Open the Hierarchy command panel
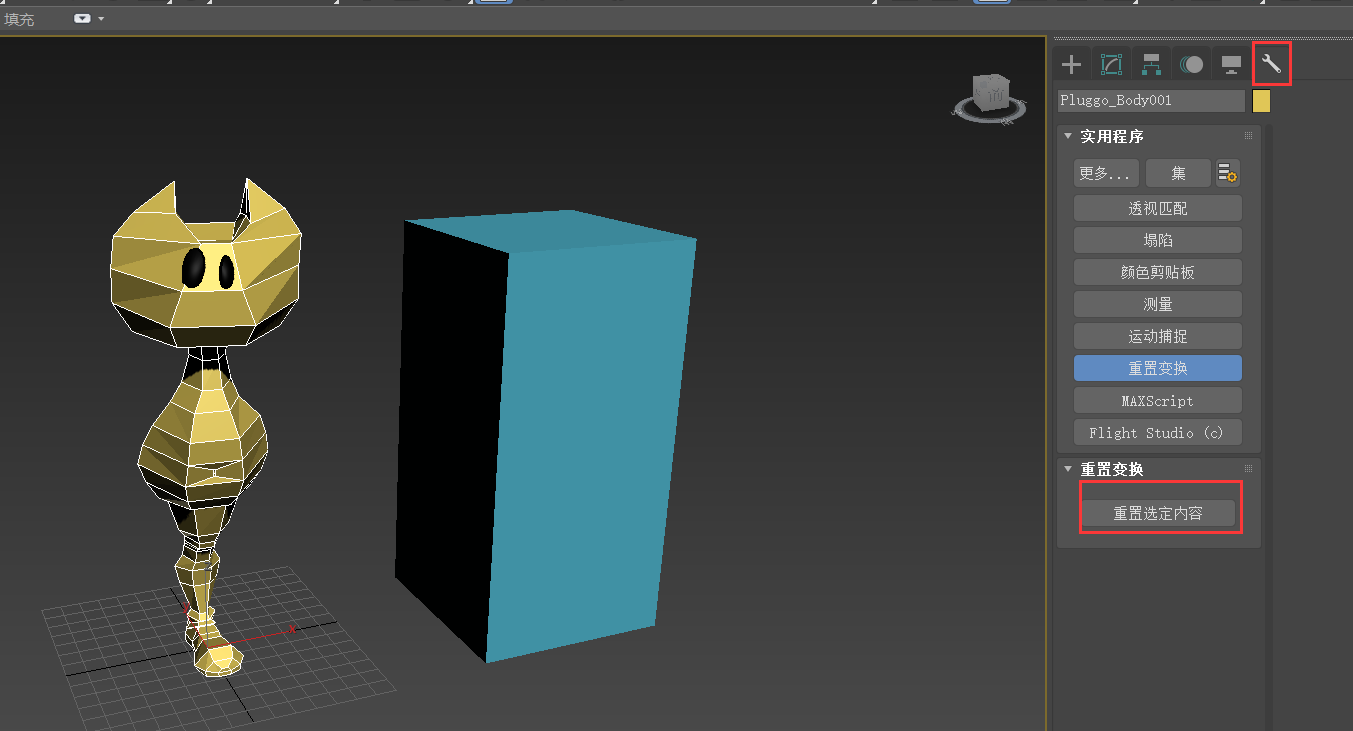The width and height of the screenshot is (1353, 731). coord(1150,63)
